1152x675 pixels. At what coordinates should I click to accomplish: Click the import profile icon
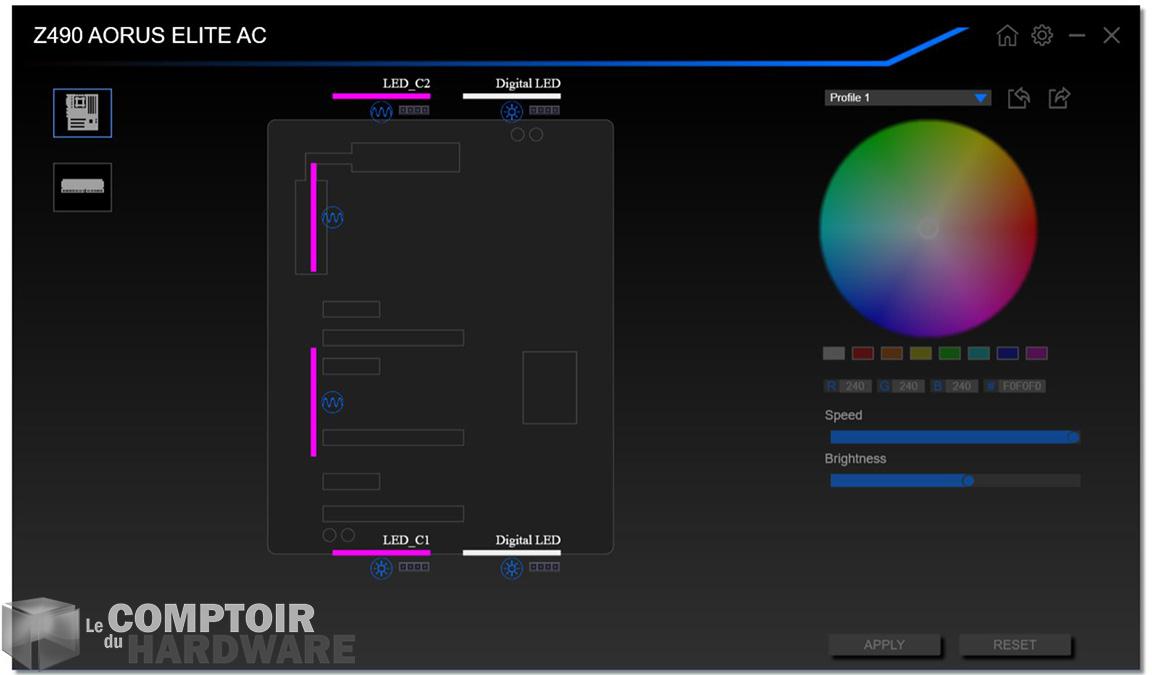click(1019, 98)
